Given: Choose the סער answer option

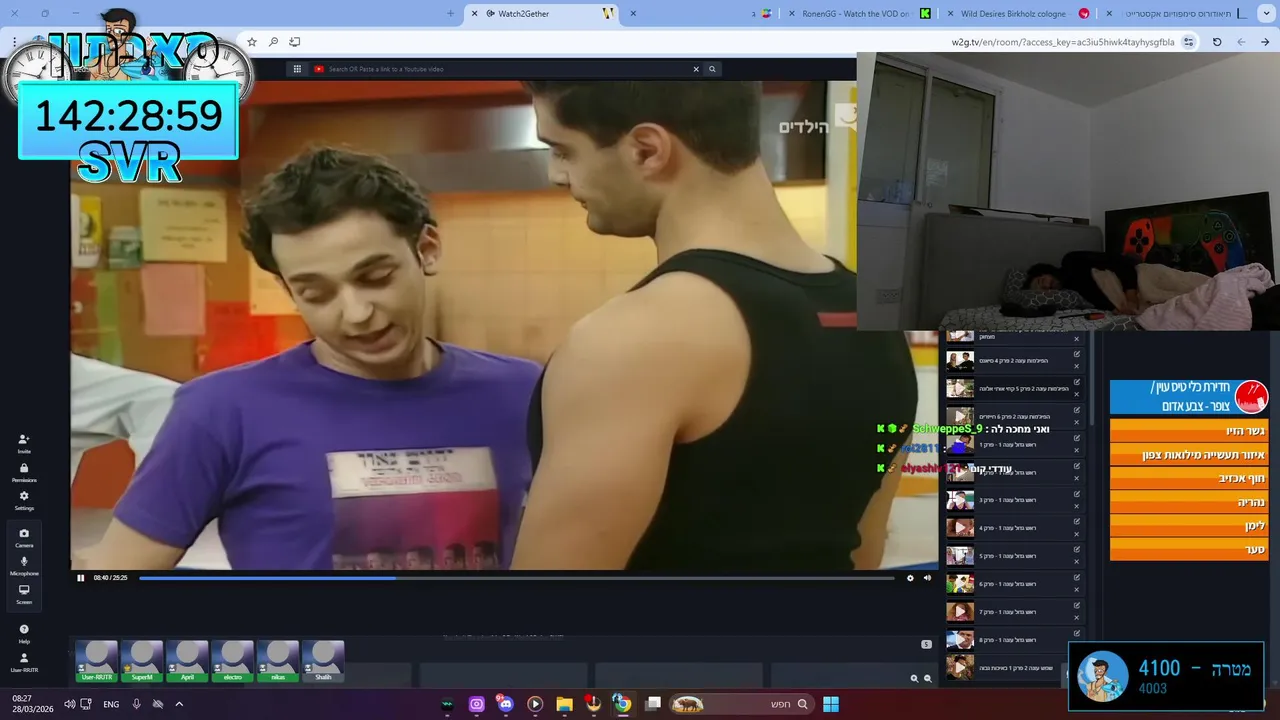Looking at the screenshot, I should click(1189, 550).
